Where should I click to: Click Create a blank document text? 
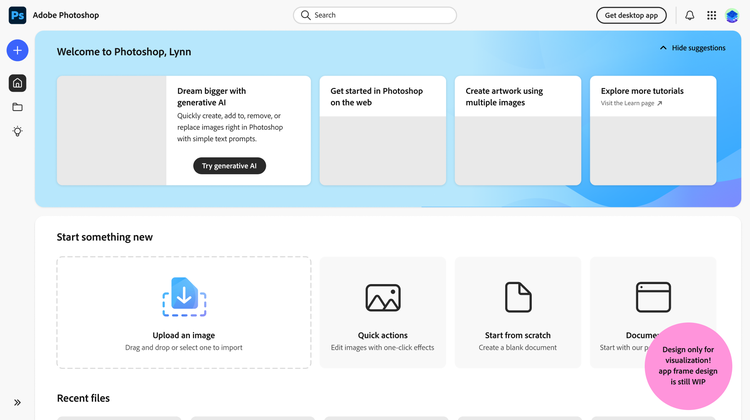[x=518, y=348]
